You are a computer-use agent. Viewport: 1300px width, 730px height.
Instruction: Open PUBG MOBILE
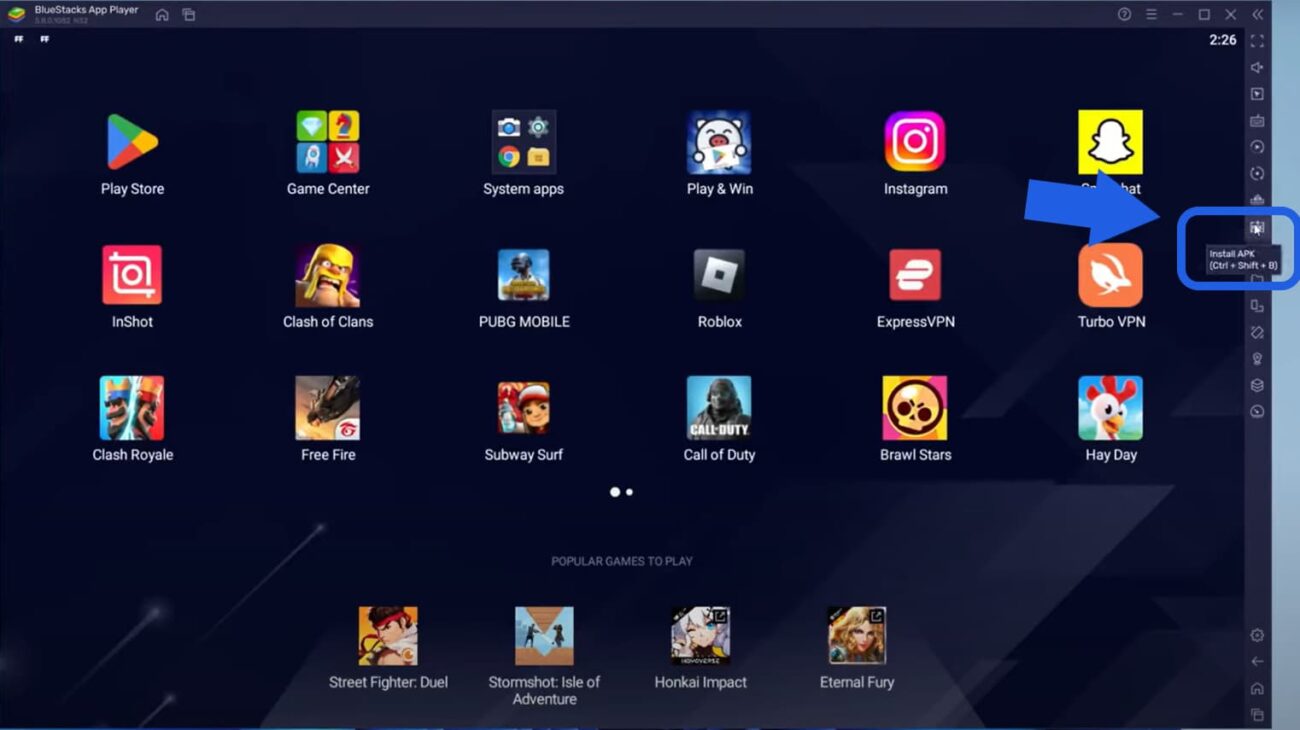point(523,276)
